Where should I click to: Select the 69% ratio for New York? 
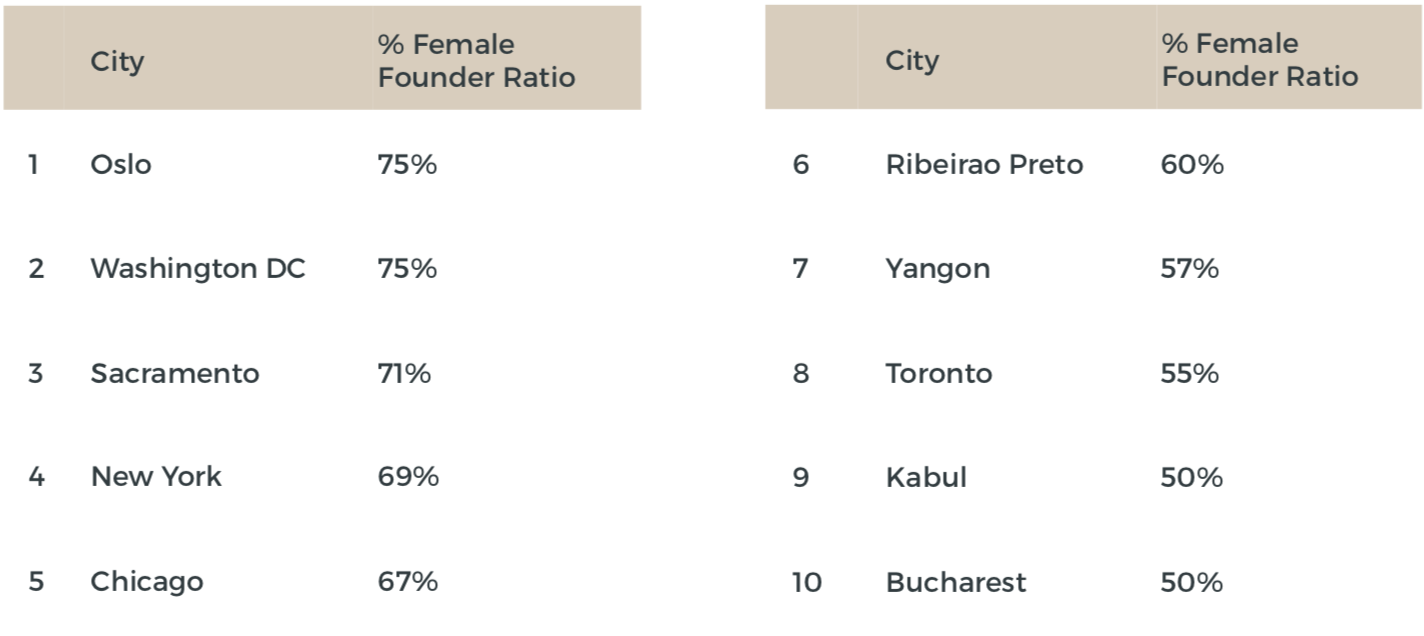[x=408, y=477]
